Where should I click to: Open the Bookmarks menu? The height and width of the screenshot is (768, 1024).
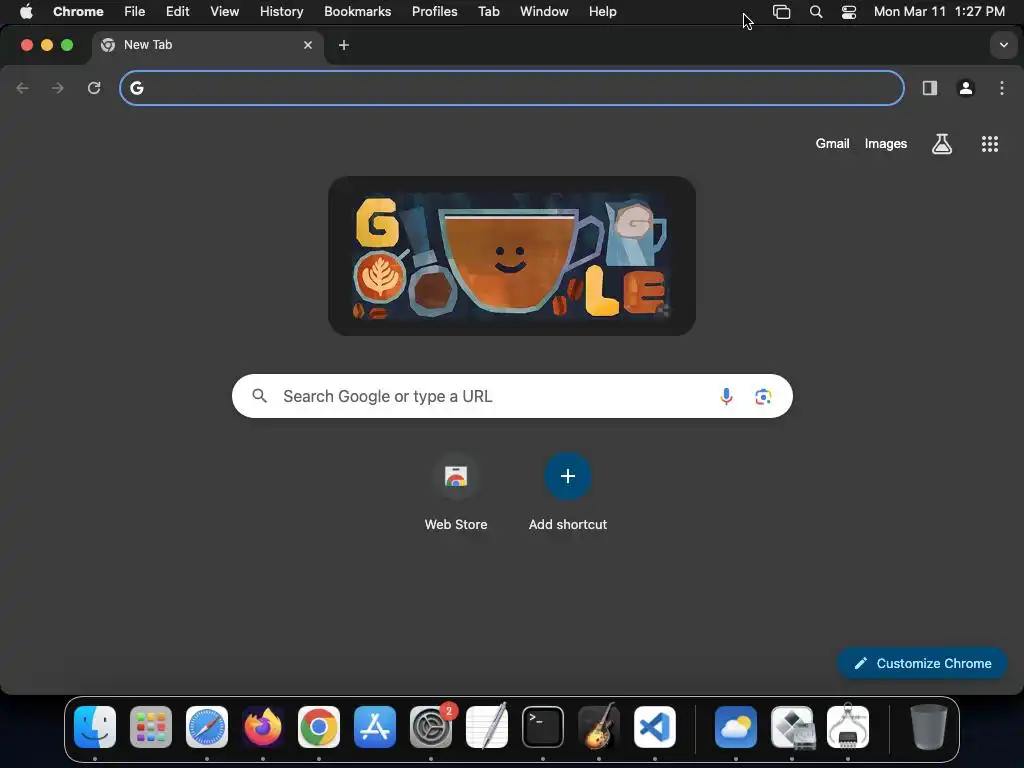point(358,12)
